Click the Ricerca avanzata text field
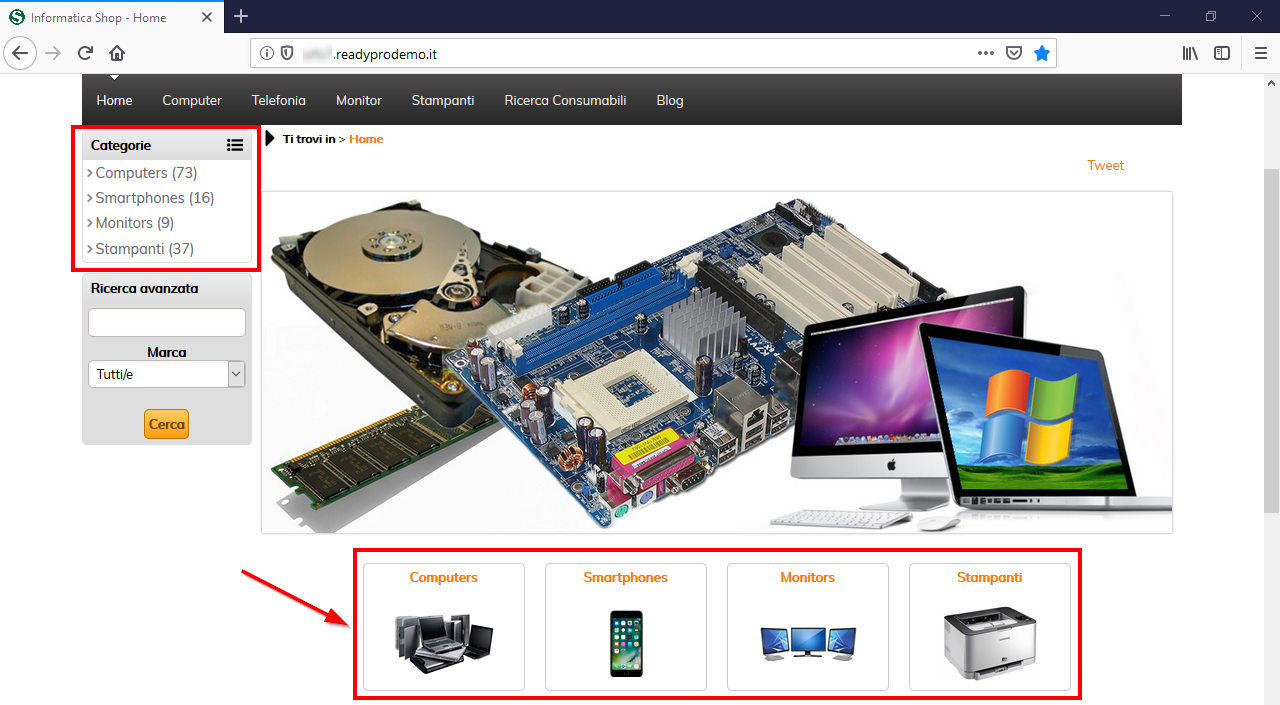The width and height of the screenshot is (1280, 705). pyautogui.click(x=167, y=322)
